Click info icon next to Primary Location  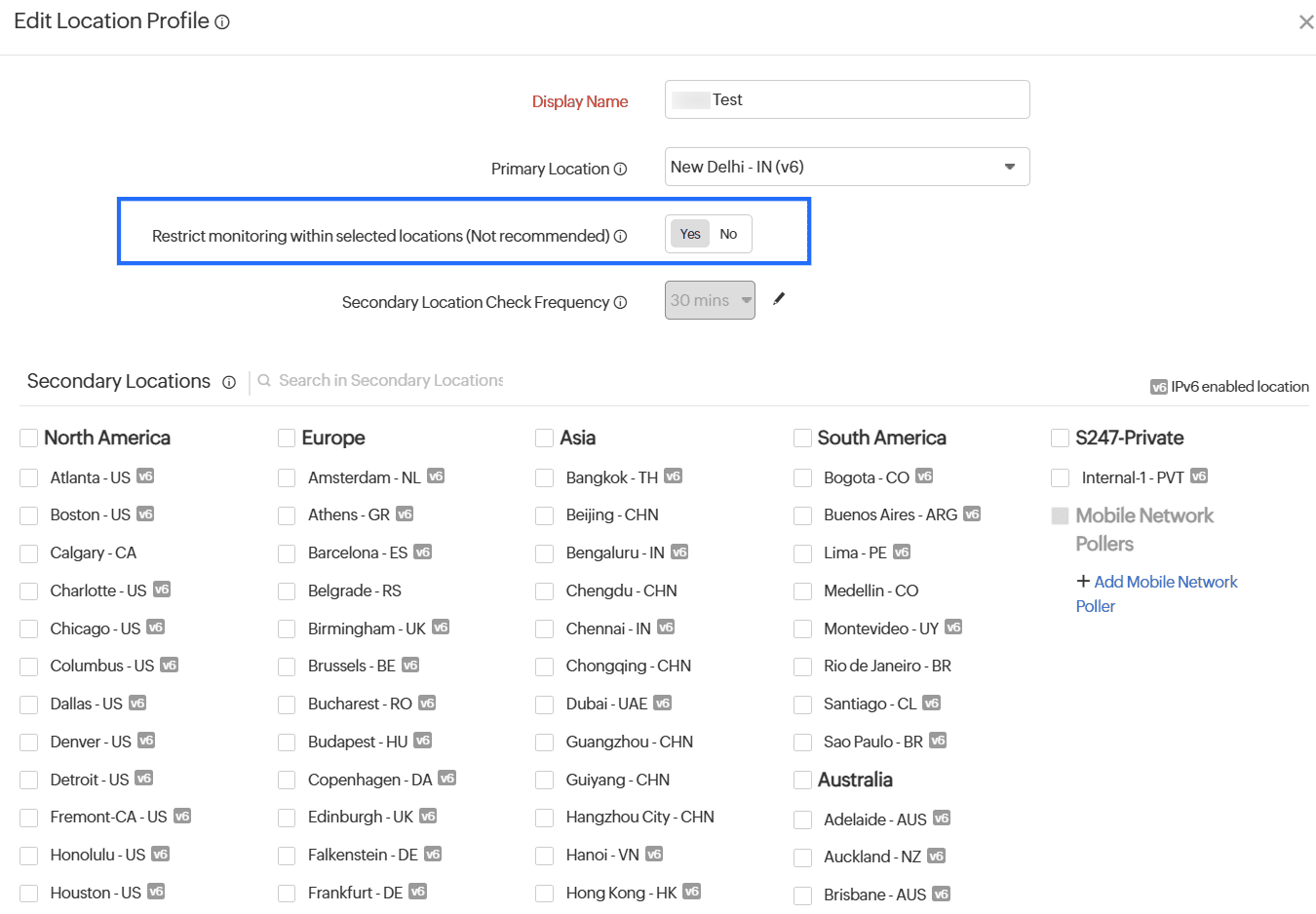(x=620, y=169)
